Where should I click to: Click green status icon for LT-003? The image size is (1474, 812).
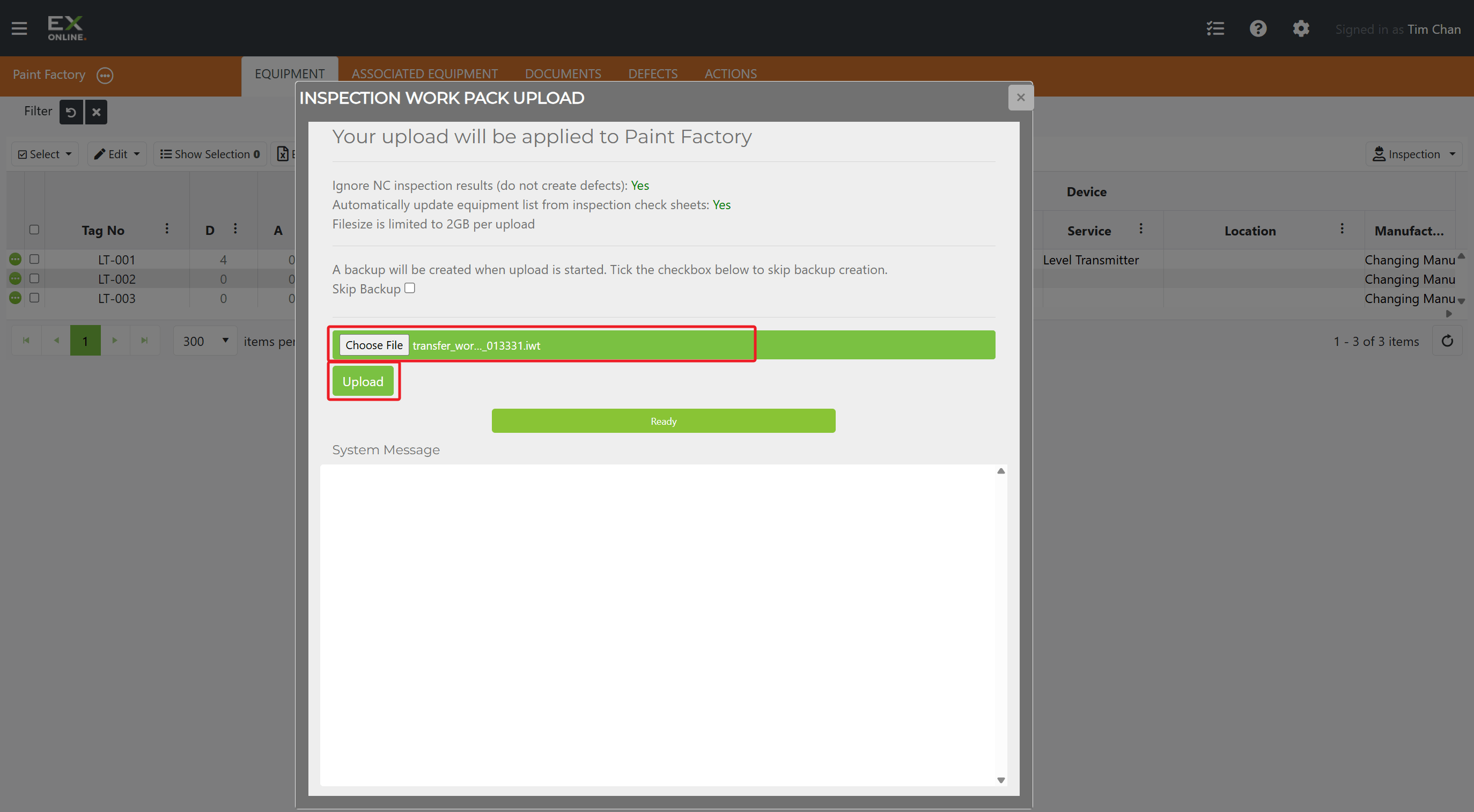[x=16, y=298]
